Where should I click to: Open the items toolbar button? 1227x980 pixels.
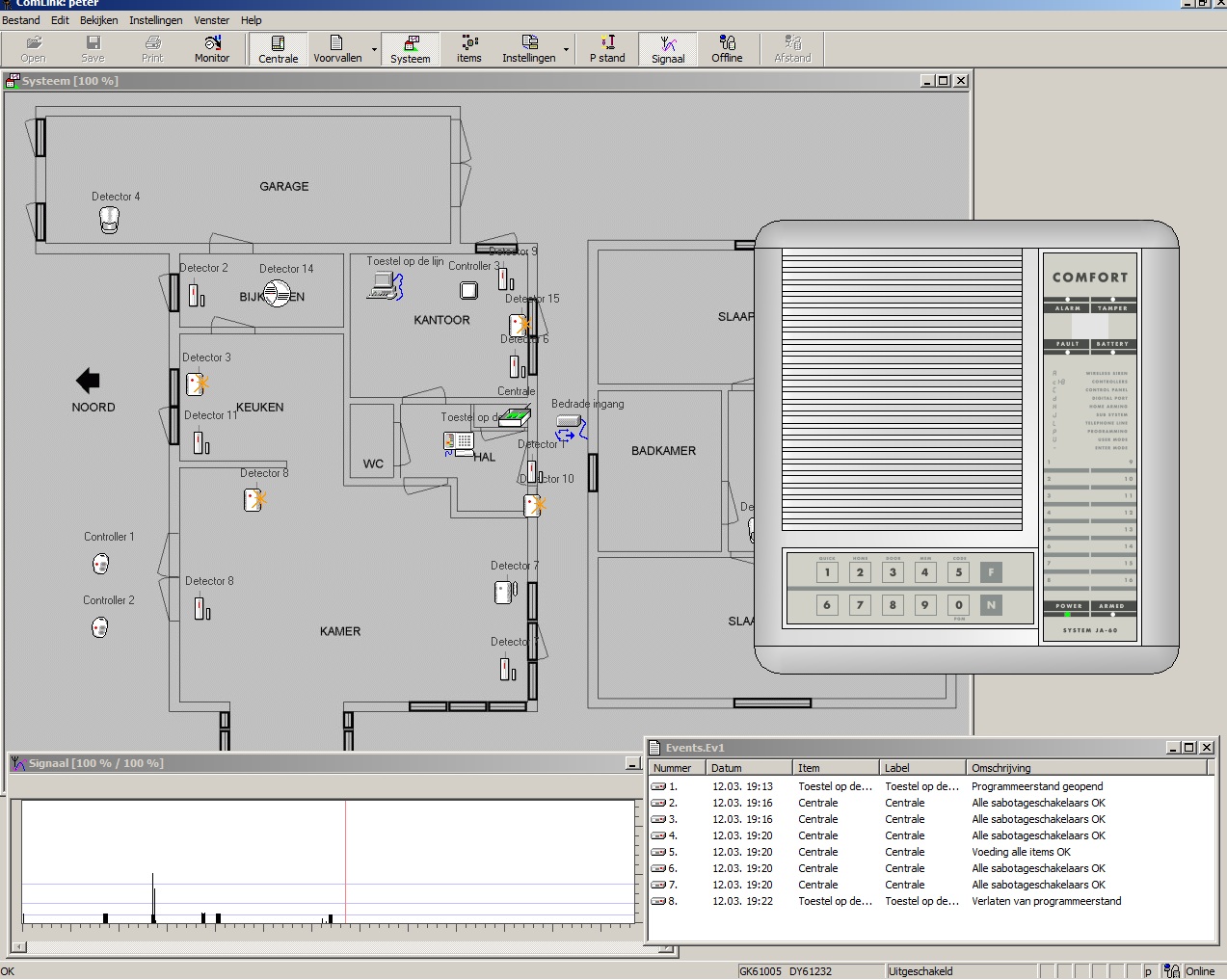[468, 48]
